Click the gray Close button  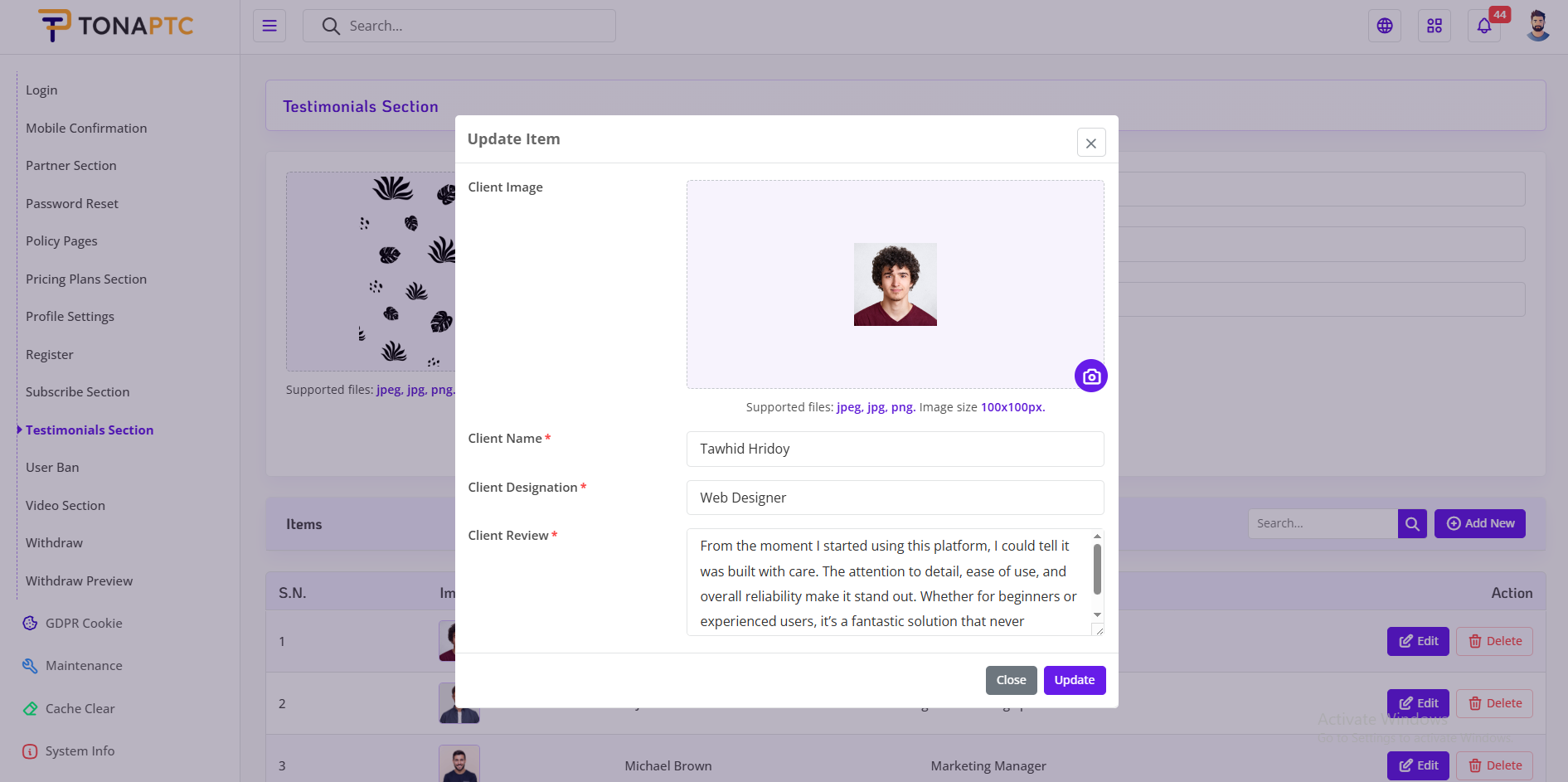1012,680
